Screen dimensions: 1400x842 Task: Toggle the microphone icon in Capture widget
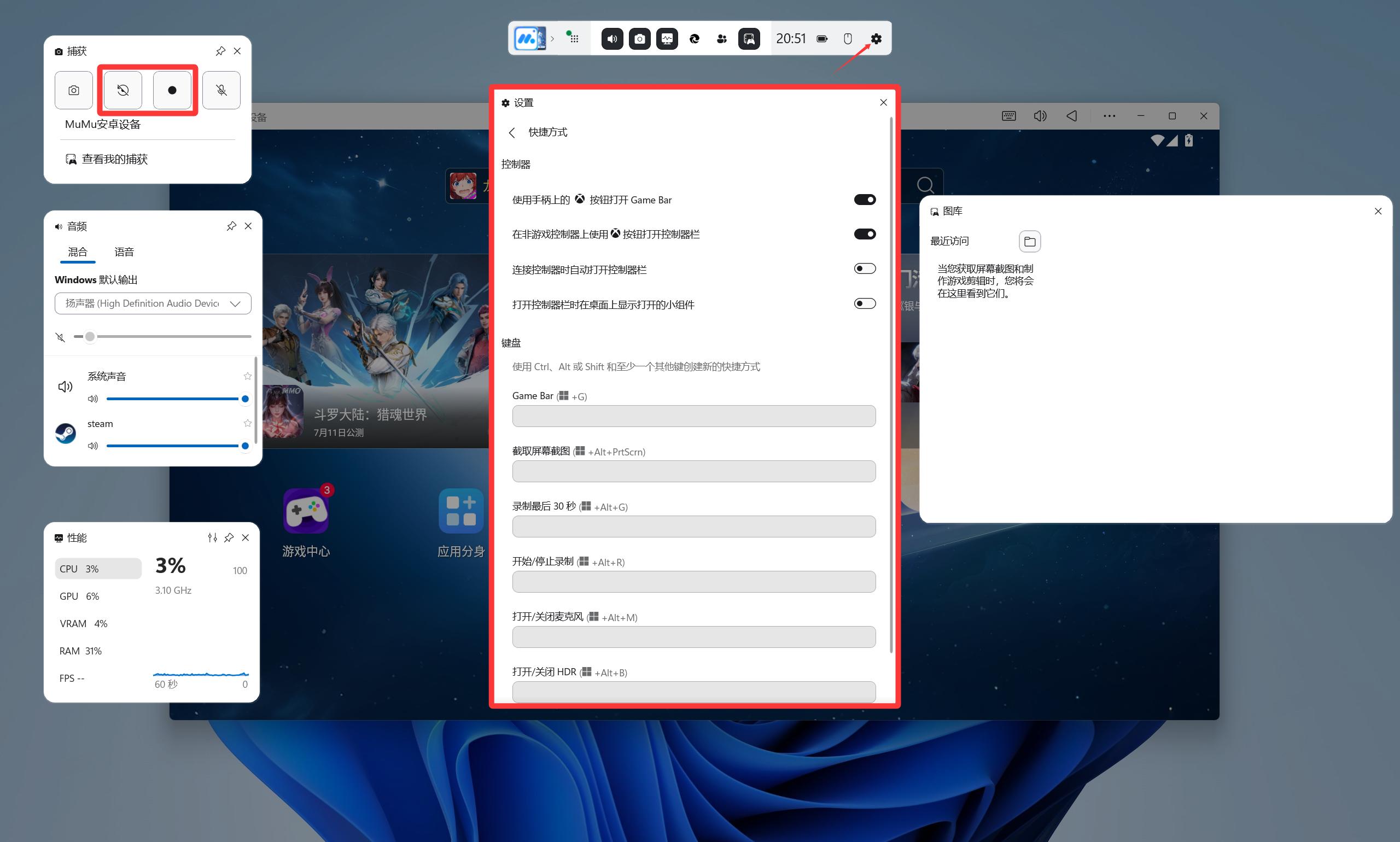click(x=221, y=90)
